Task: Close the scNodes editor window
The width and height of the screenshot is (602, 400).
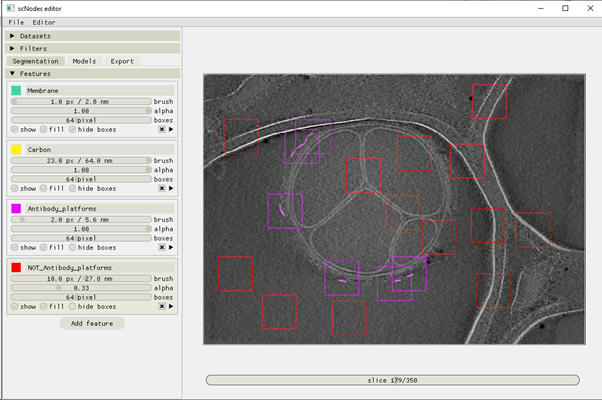Action: point(590,8)
